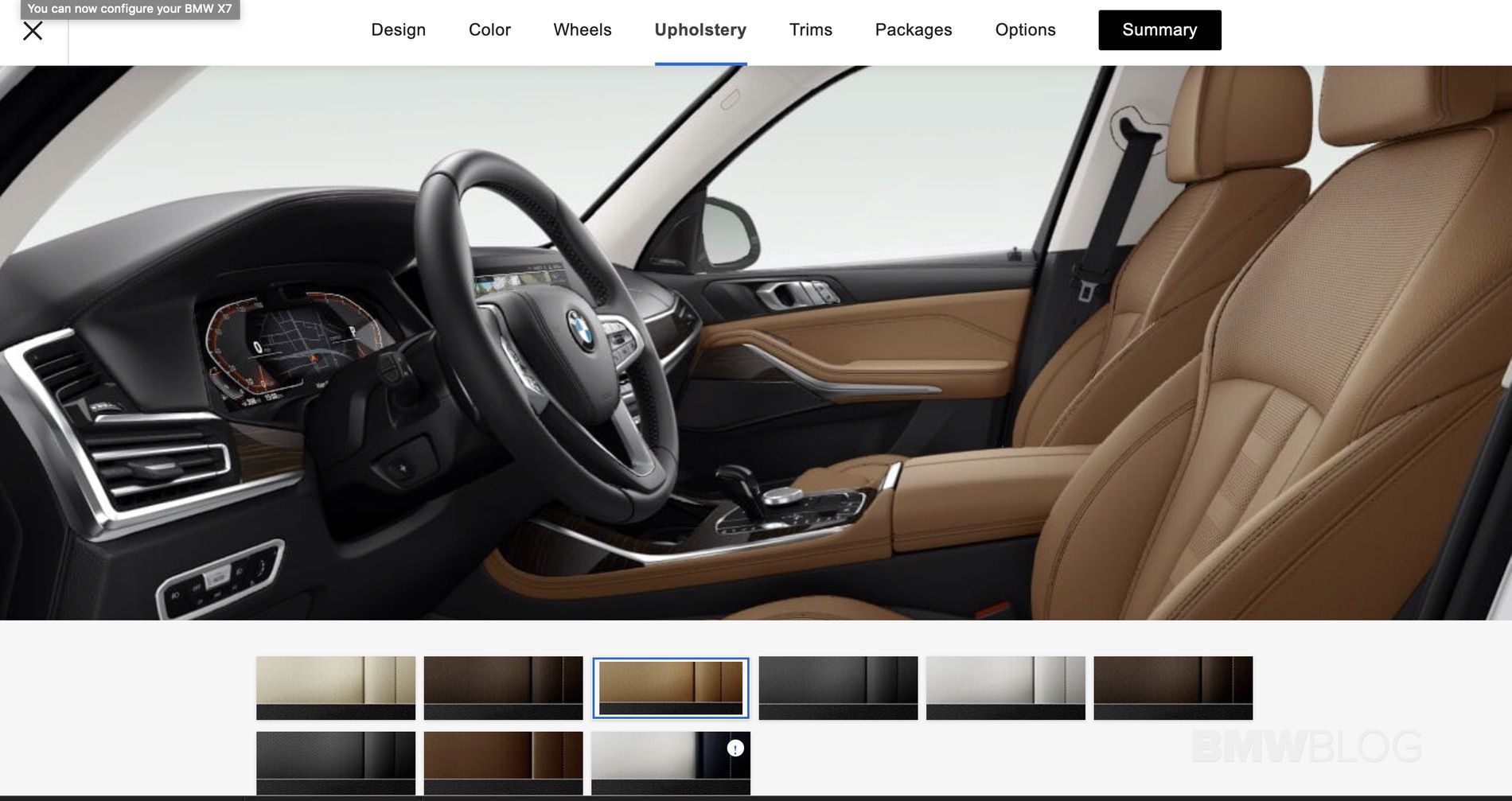Click the X7 interior preview image
Viewport: 1512px width, 801px height.
[x=756, y=342]
